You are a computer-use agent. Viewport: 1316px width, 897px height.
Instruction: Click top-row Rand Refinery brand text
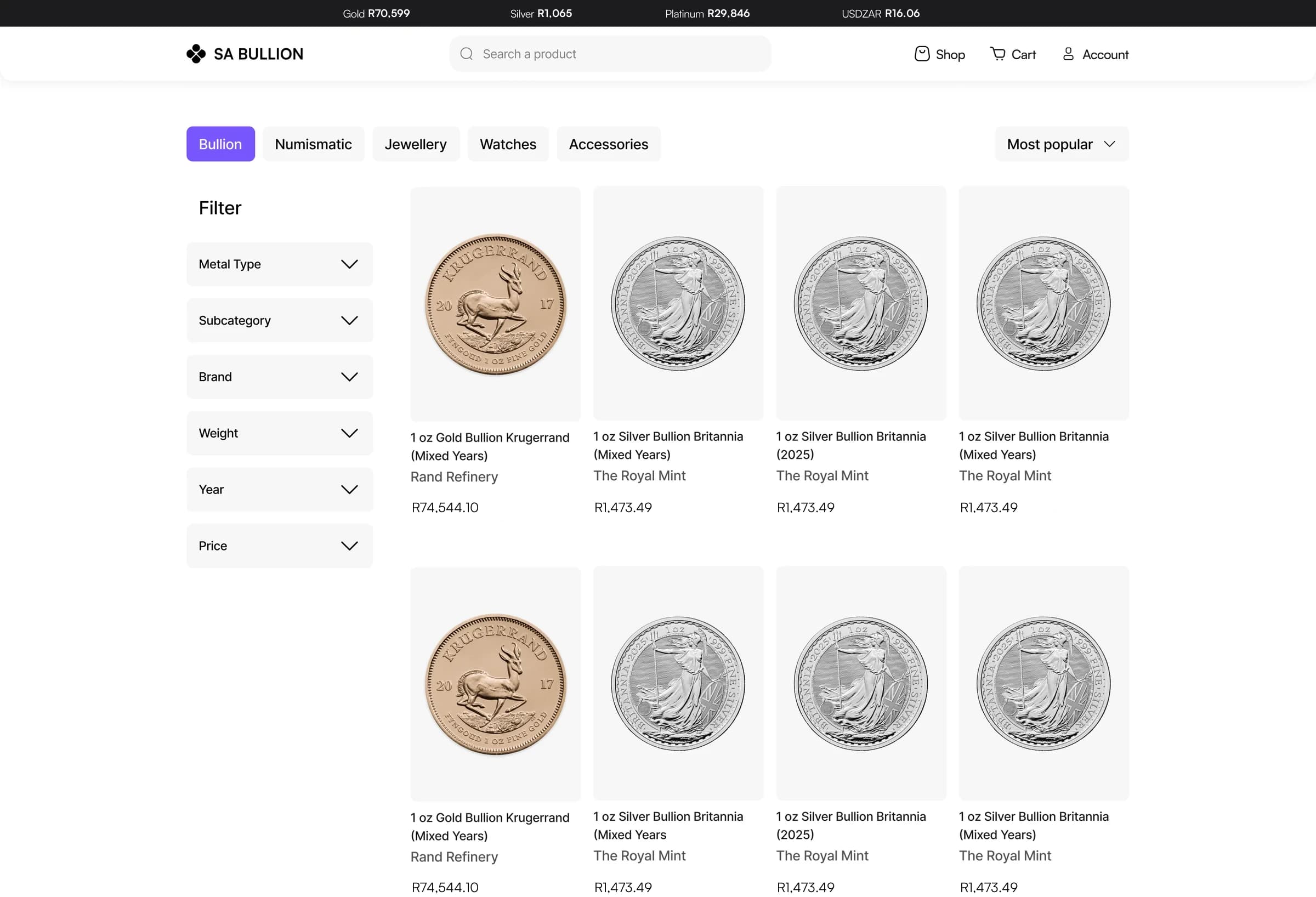454,477
